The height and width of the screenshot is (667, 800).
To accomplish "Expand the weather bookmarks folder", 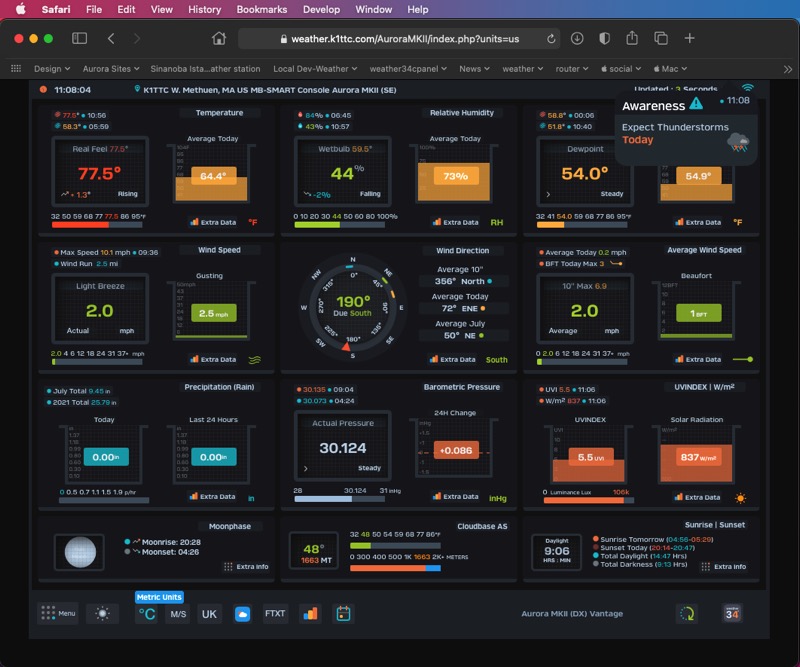I will (522, 68).
